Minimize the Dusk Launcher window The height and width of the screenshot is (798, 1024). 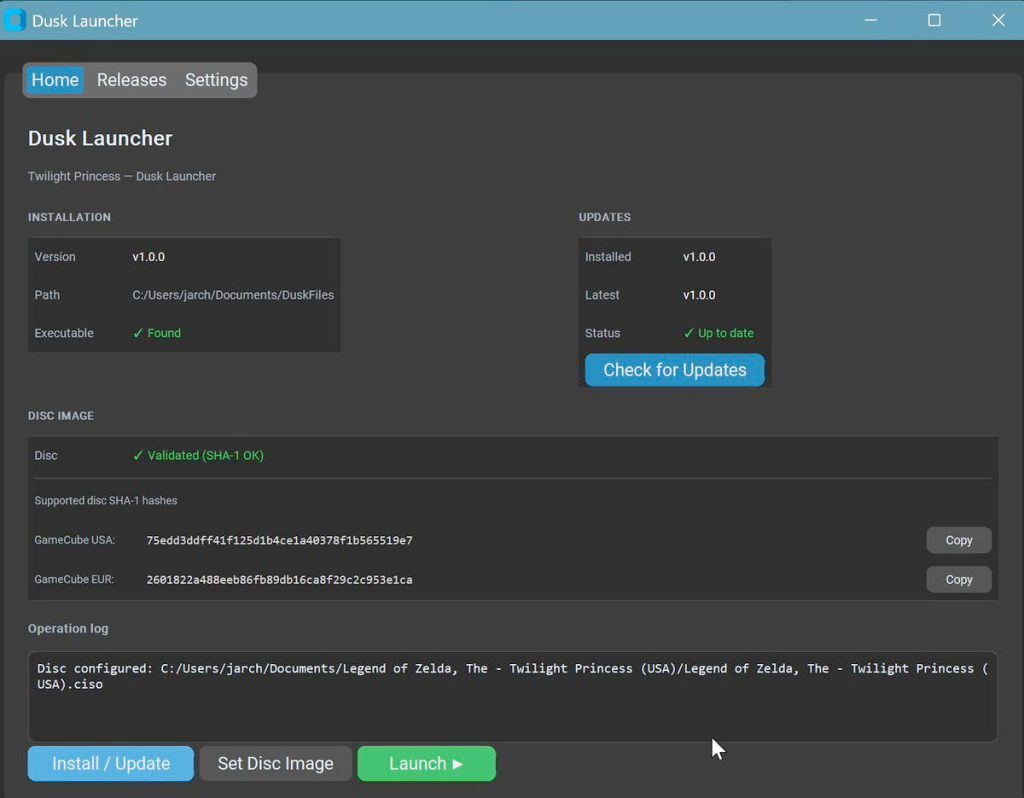[x=871, y=20]
